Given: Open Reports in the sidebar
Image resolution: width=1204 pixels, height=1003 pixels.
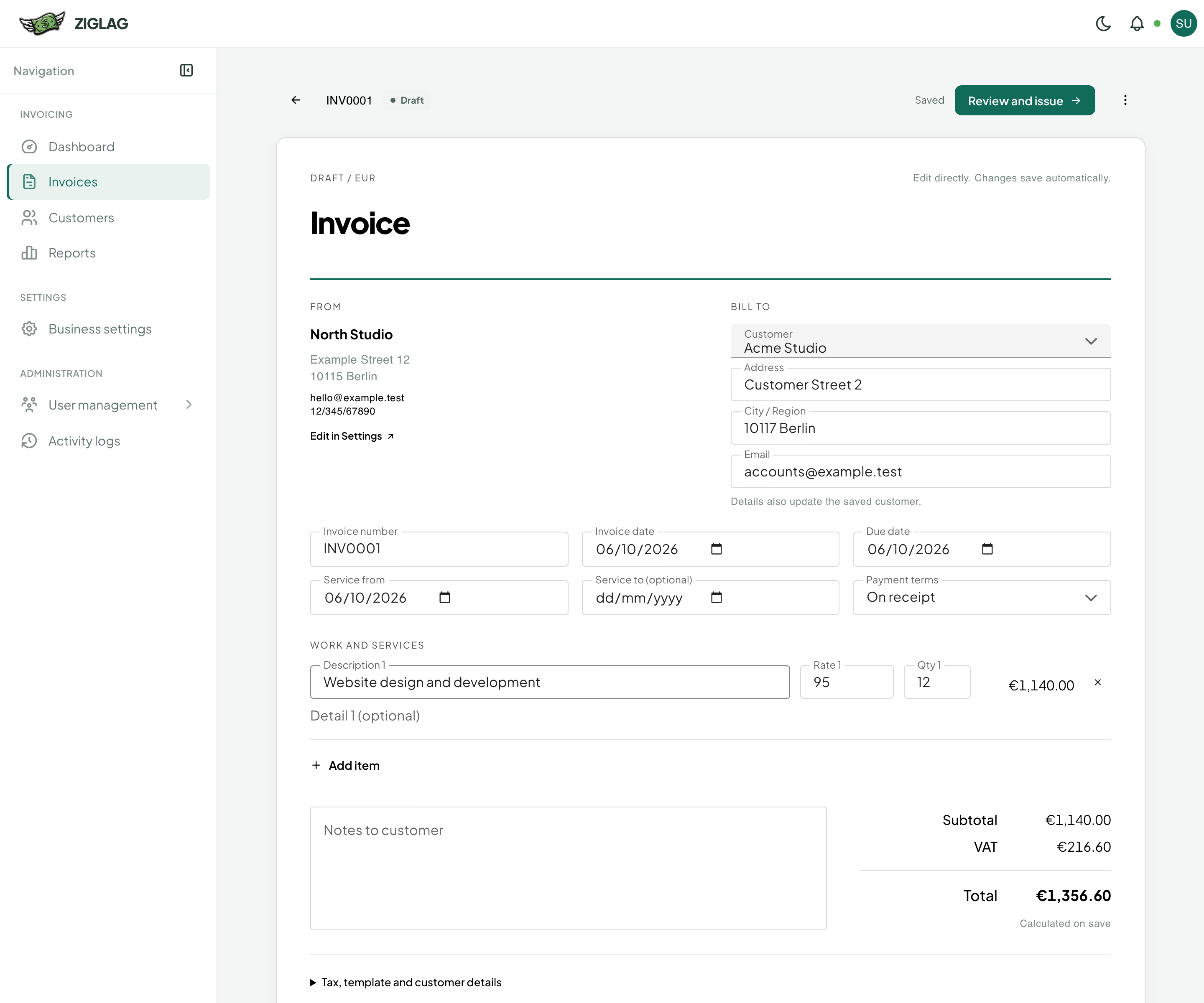Looking at the screenshot, I should [108, 253].
